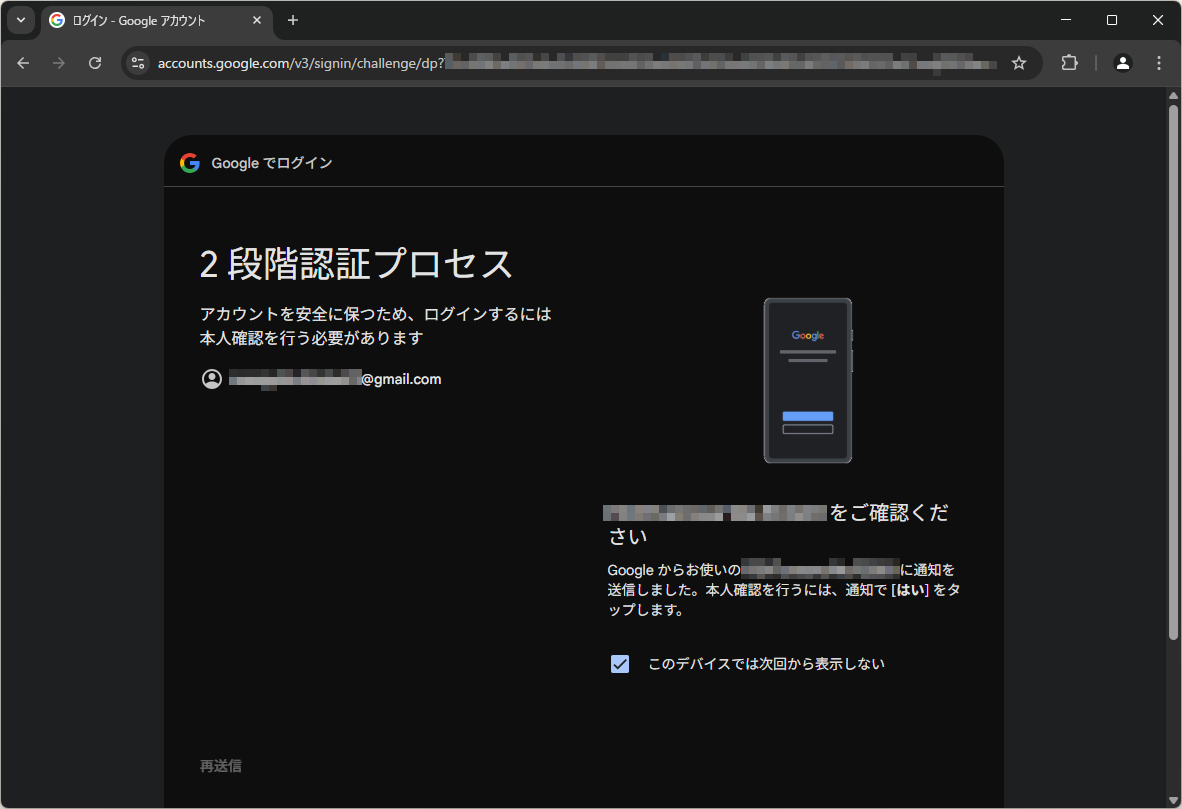Click the browser profile avatar icon
Viewport: 1182px width, 809px height.
click(1122, 62)
